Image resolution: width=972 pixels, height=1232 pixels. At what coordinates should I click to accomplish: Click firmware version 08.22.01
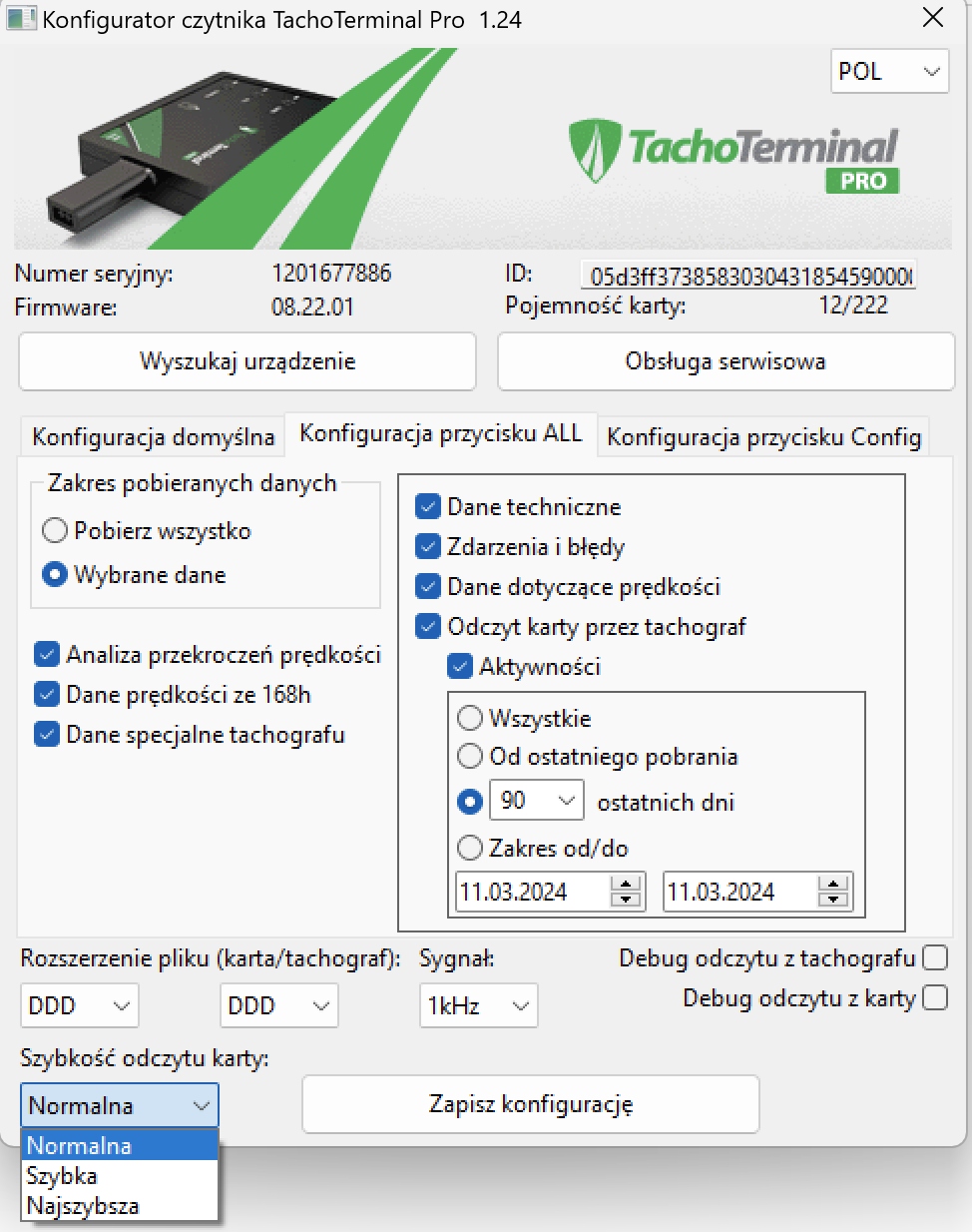[x=312, y=307]
